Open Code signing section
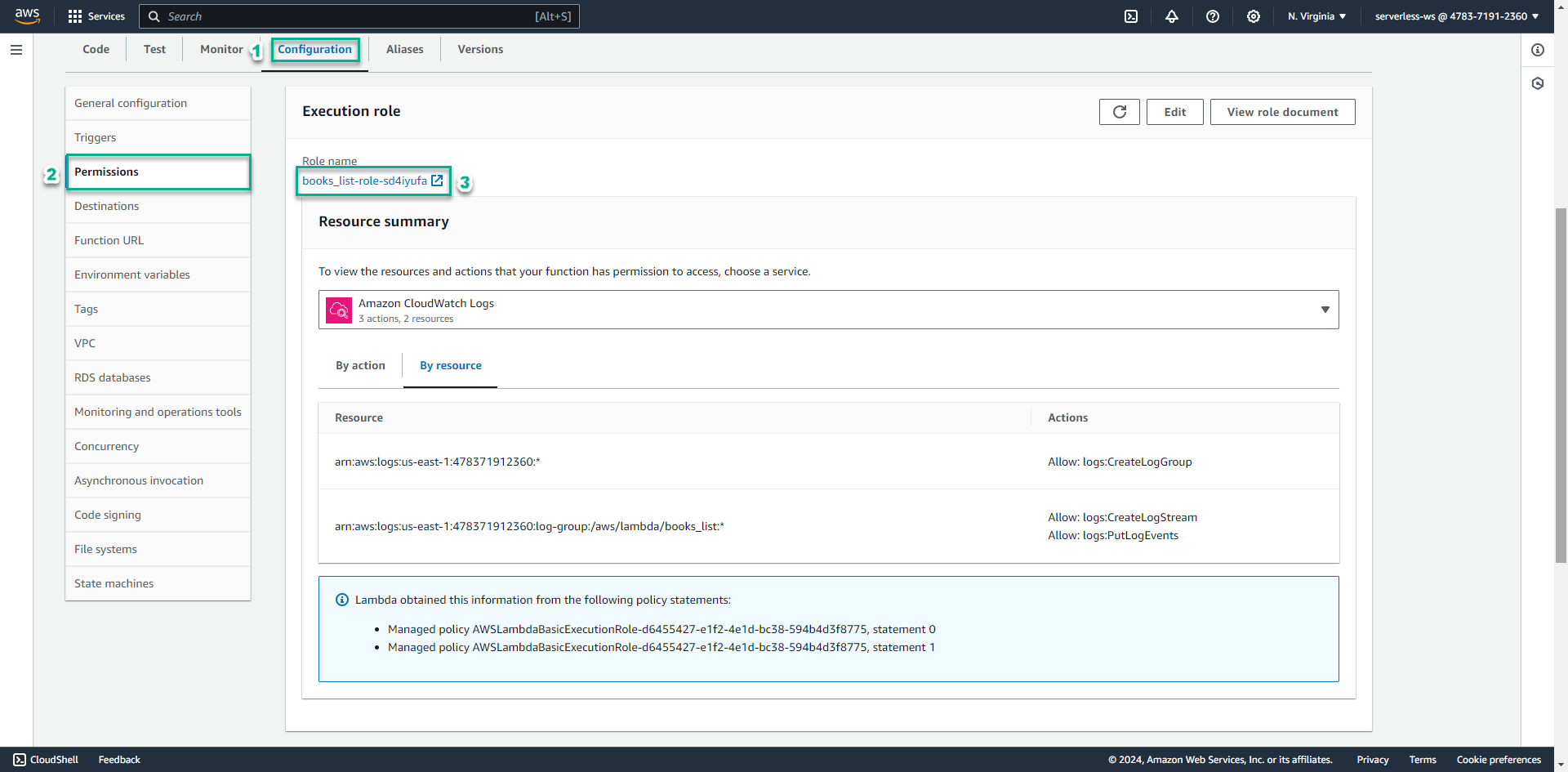This screenshot has height=772, width=1568. click(x=158, y=515)
